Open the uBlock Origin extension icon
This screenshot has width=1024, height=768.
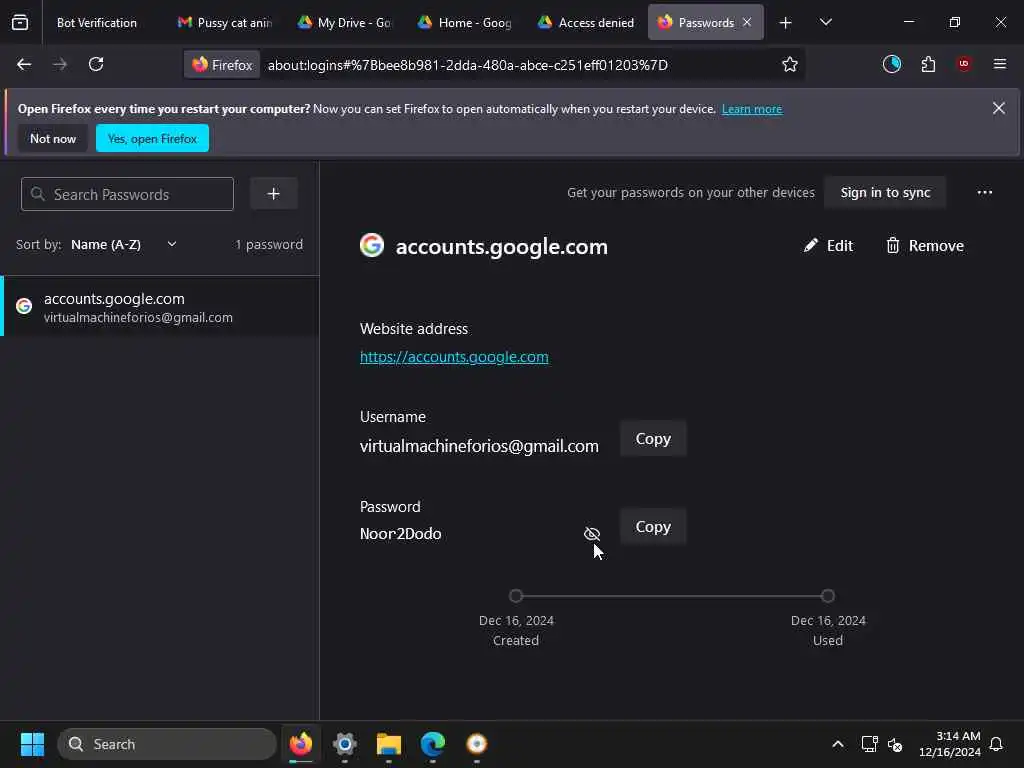pyautogui.click(x=964, y=64)
